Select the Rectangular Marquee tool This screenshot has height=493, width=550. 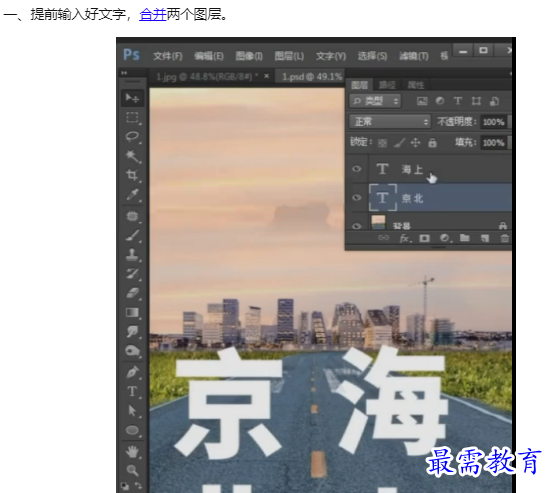[x=132, y=117]
